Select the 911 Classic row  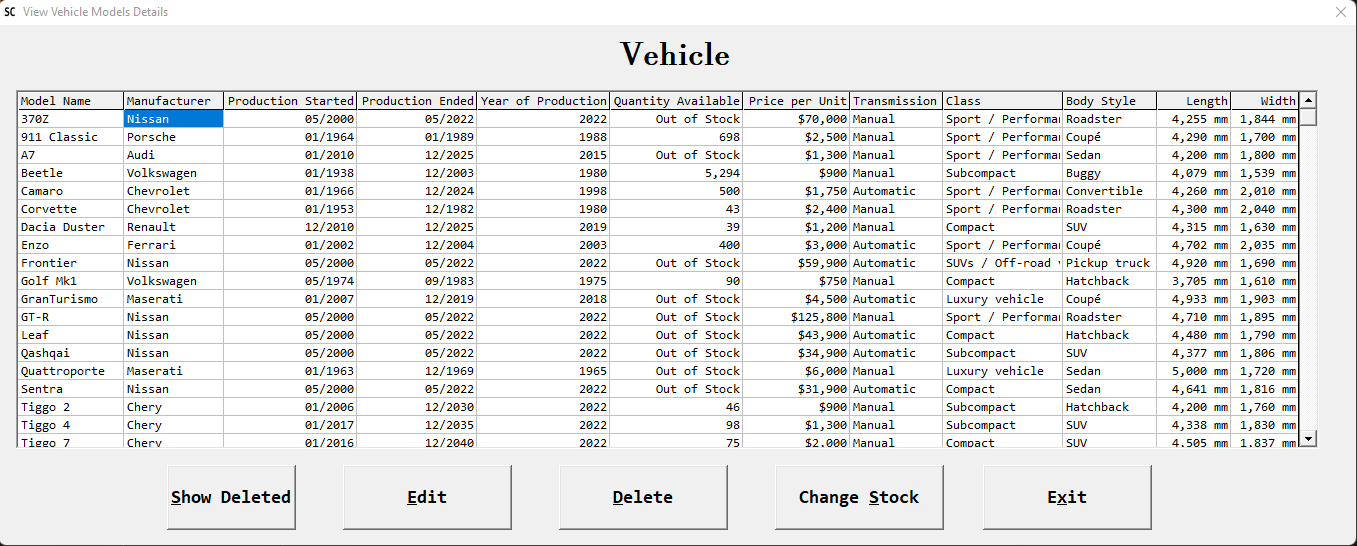click(658, 137)
